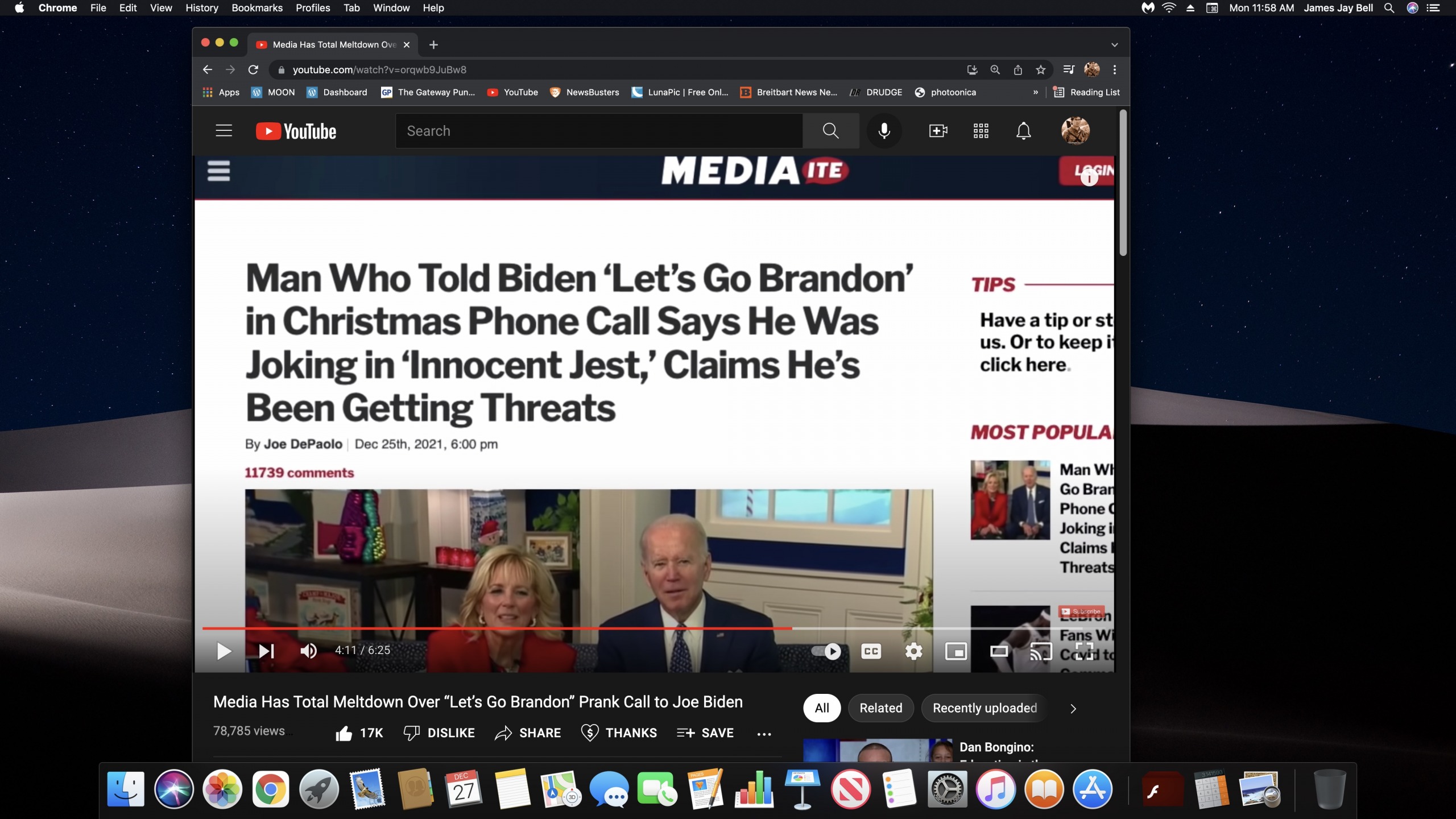
Task: Click the page vertical scrollbar
Action: coord(1123,183)
